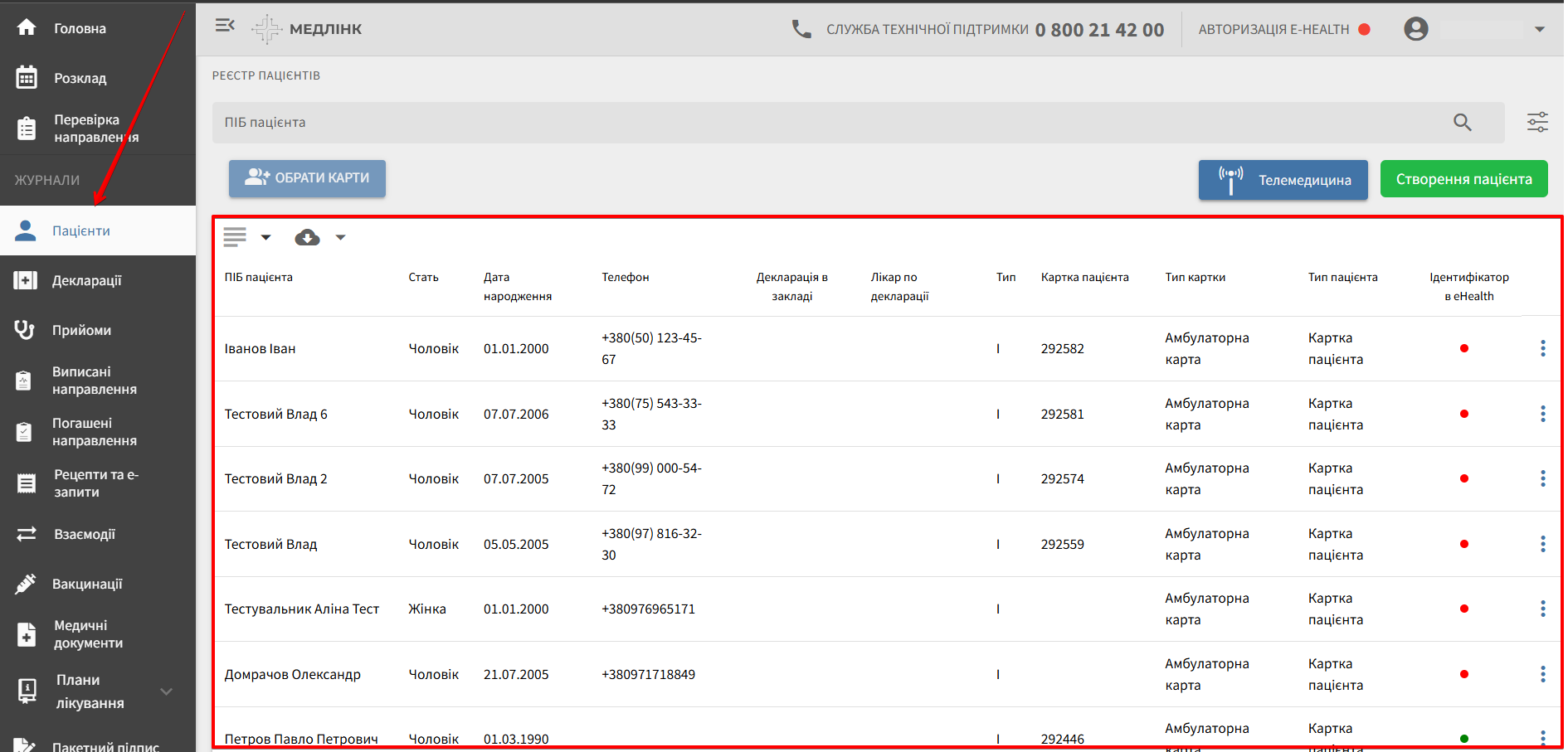
Task: Open three-dot menu for Тестовий Влад 6
Action: click(1542, 414)
